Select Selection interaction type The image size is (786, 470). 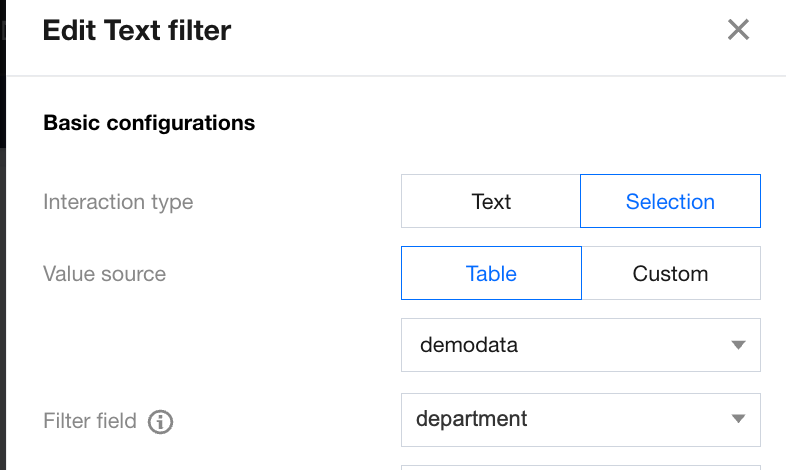(670, 202)
